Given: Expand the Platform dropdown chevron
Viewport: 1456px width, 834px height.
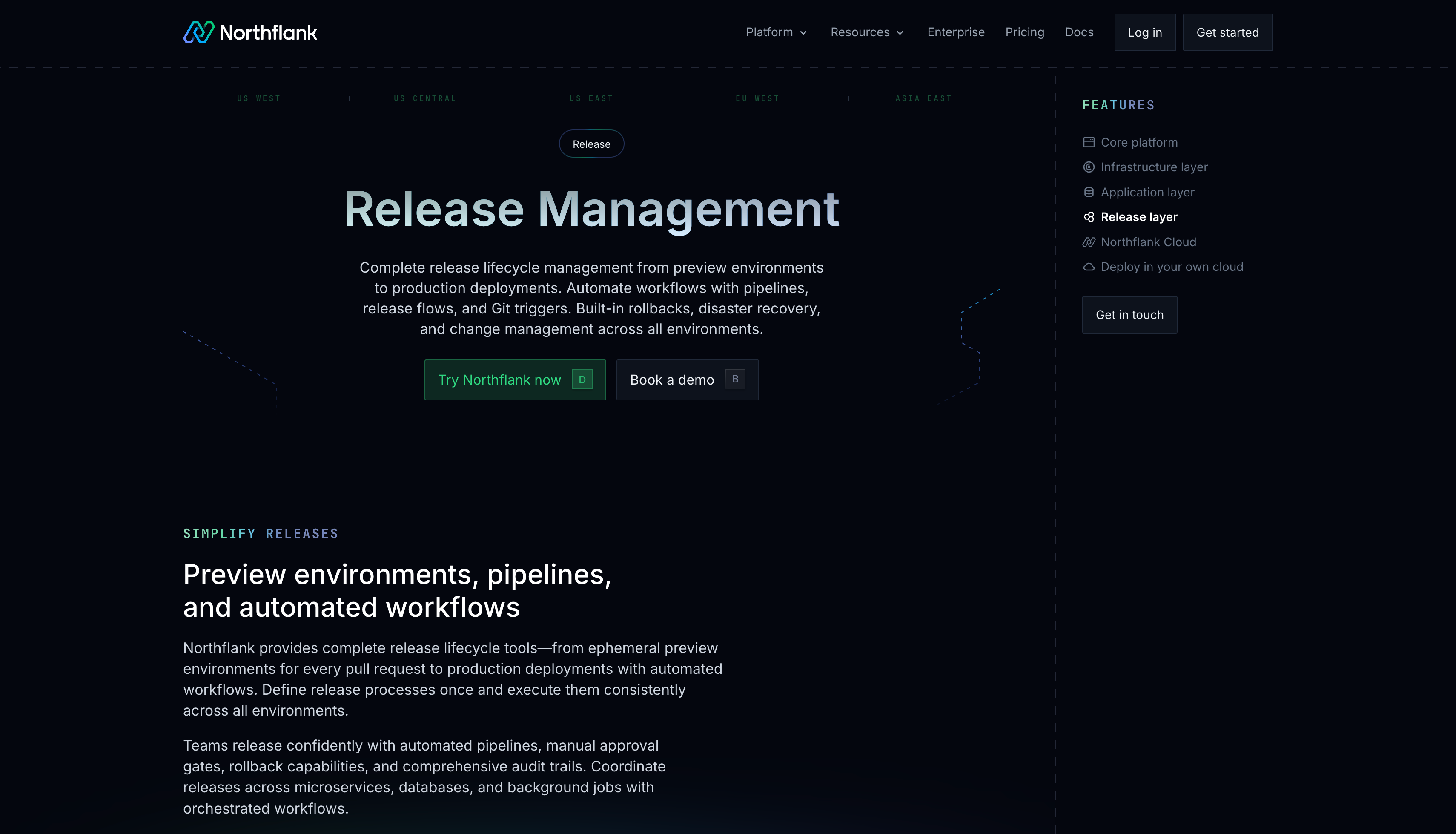Looking at the screenshot, I should click(x=803, y=33).
